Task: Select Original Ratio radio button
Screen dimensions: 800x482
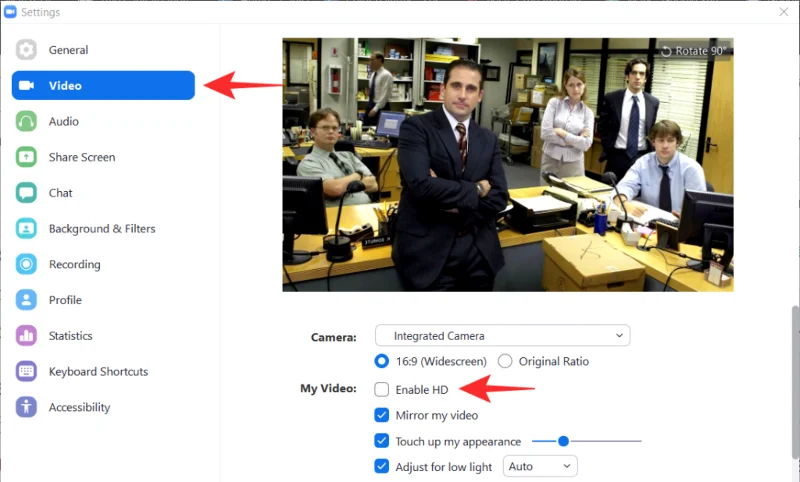Action: coord(505,361)
